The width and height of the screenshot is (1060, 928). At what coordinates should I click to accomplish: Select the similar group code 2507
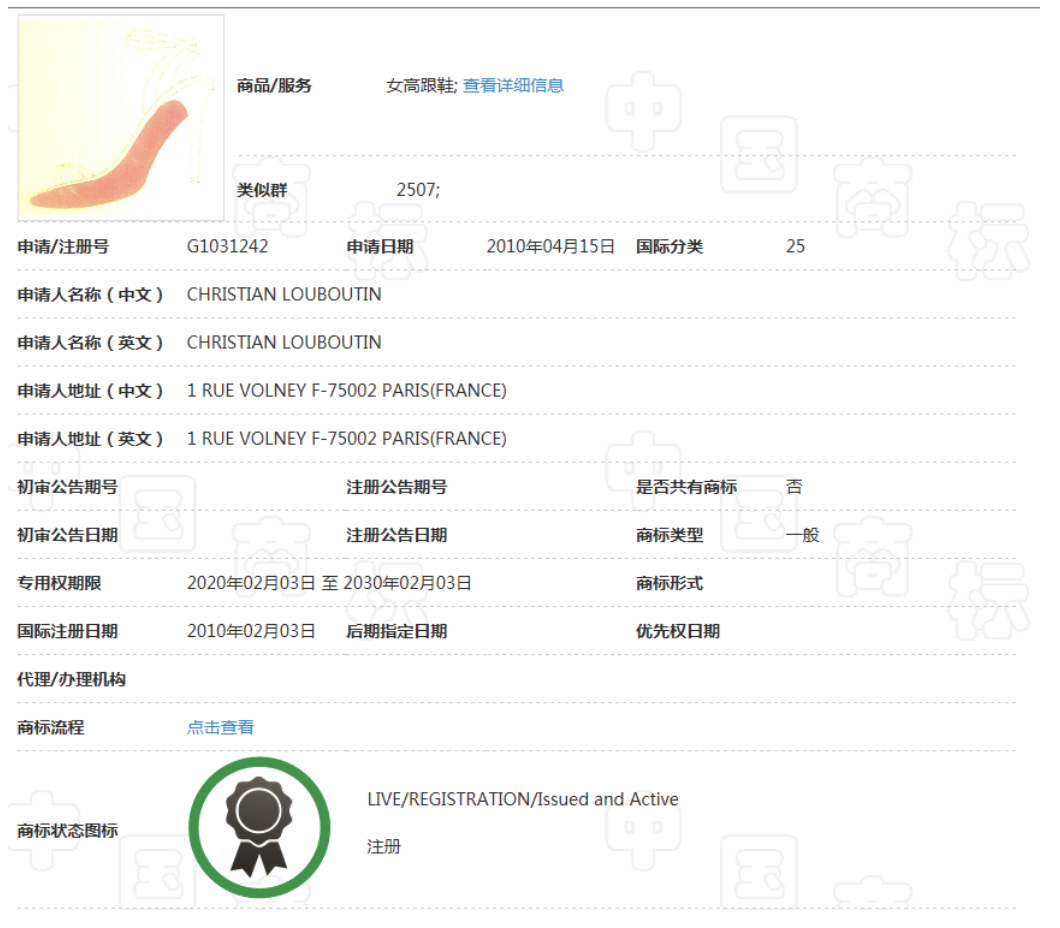pos(417,189)
